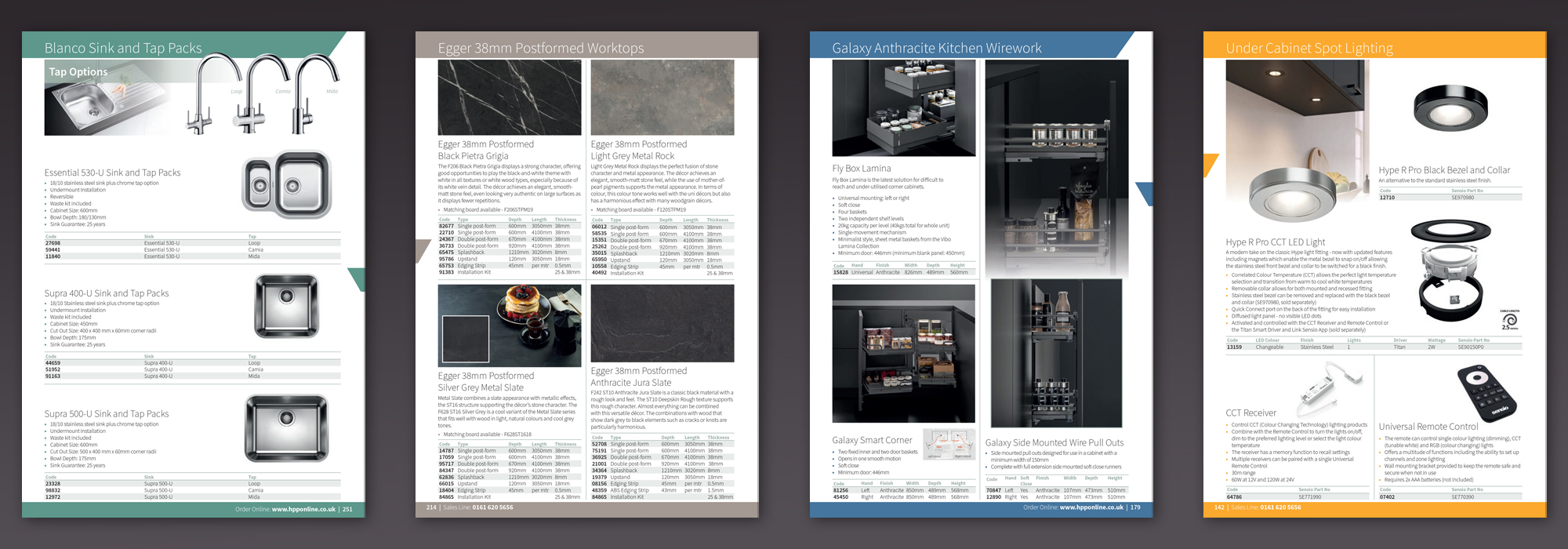Select 'Hype R Pro Black Bezel and Collar' heading

pyautogui.click(x=1444, y=170)
